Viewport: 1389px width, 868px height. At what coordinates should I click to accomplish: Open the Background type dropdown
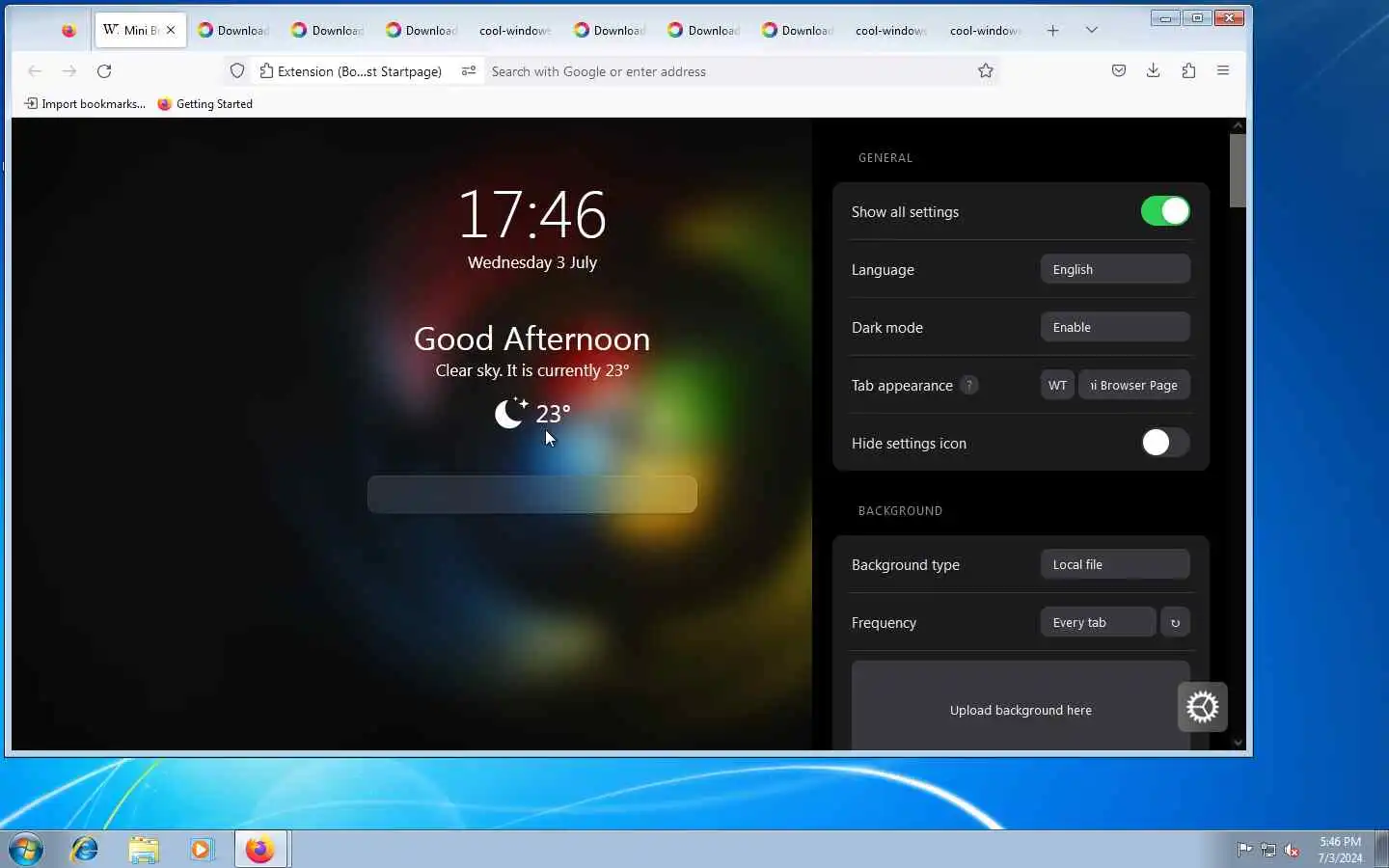pos(1115,564)
